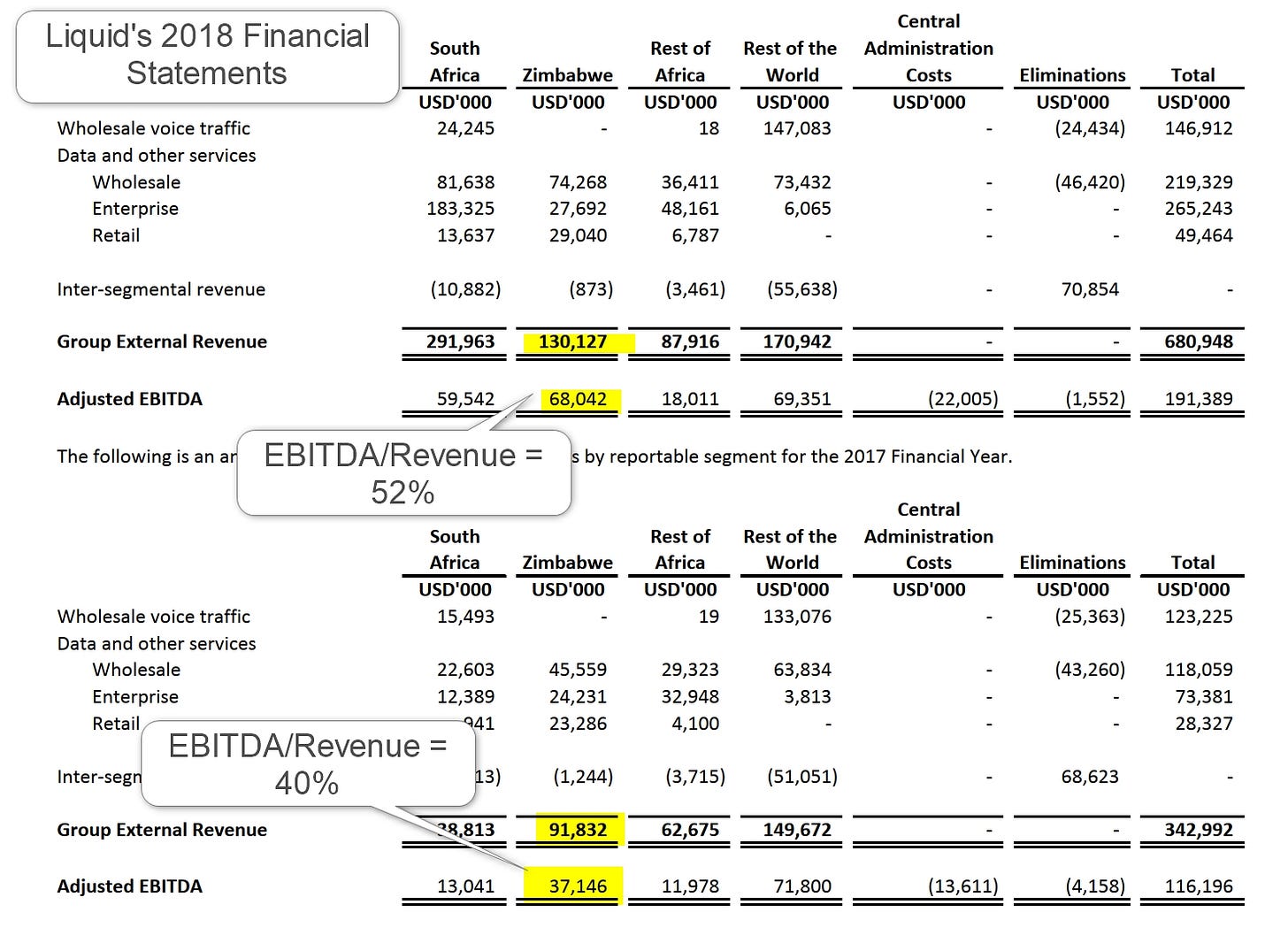Select the figure 48,161

tap(690, 209)
